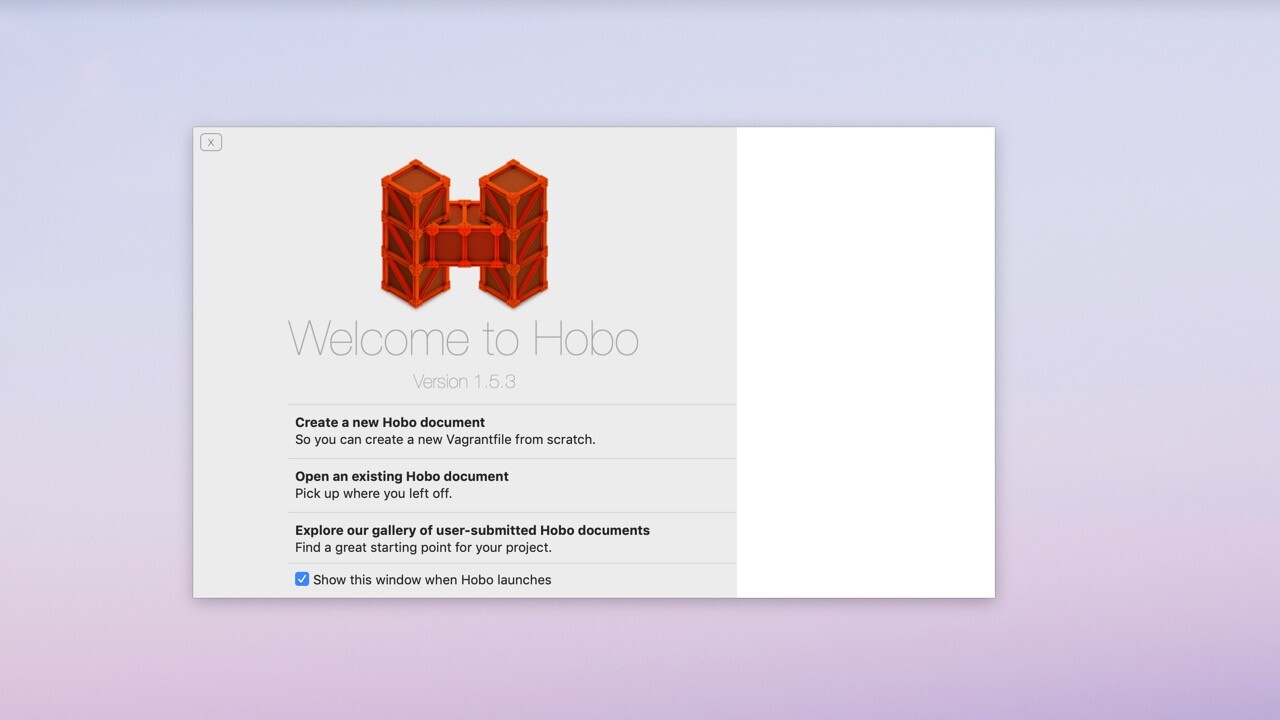Click the orange Hobo H logo
The image size is (1280, 720).
(x=464, y=234)
